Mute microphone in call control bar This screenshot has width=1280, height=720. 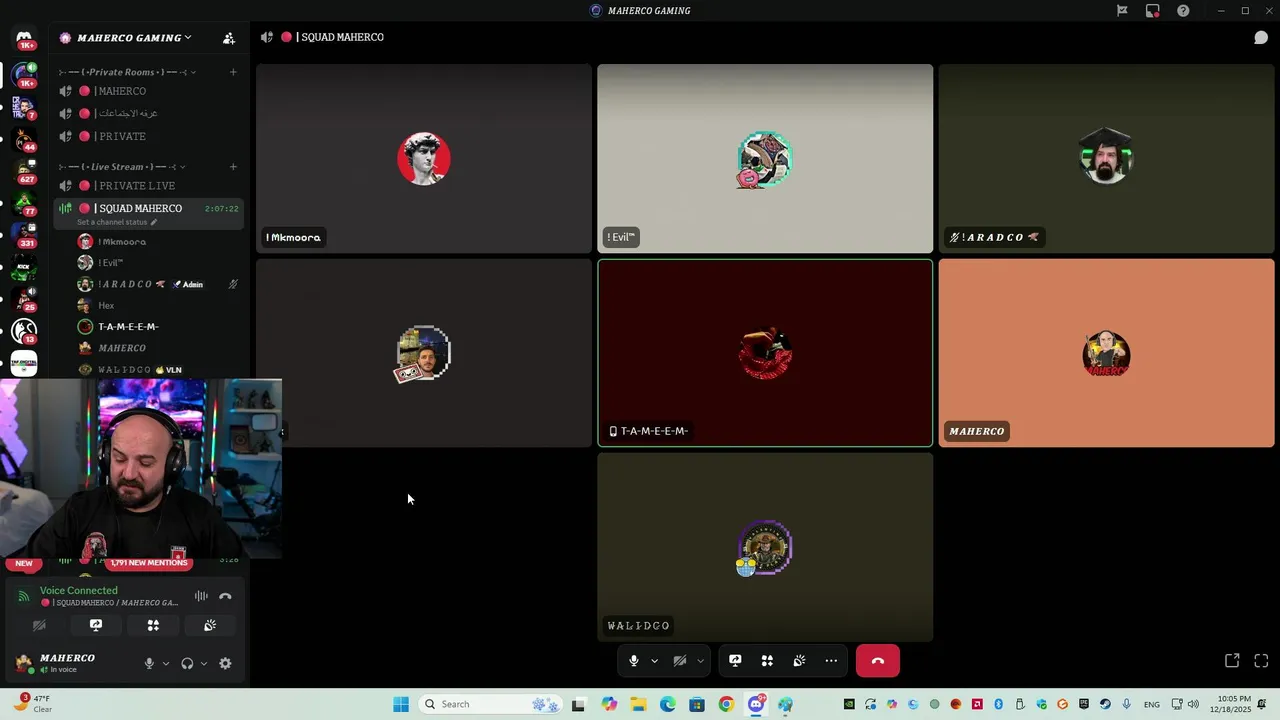pos(634,661)
